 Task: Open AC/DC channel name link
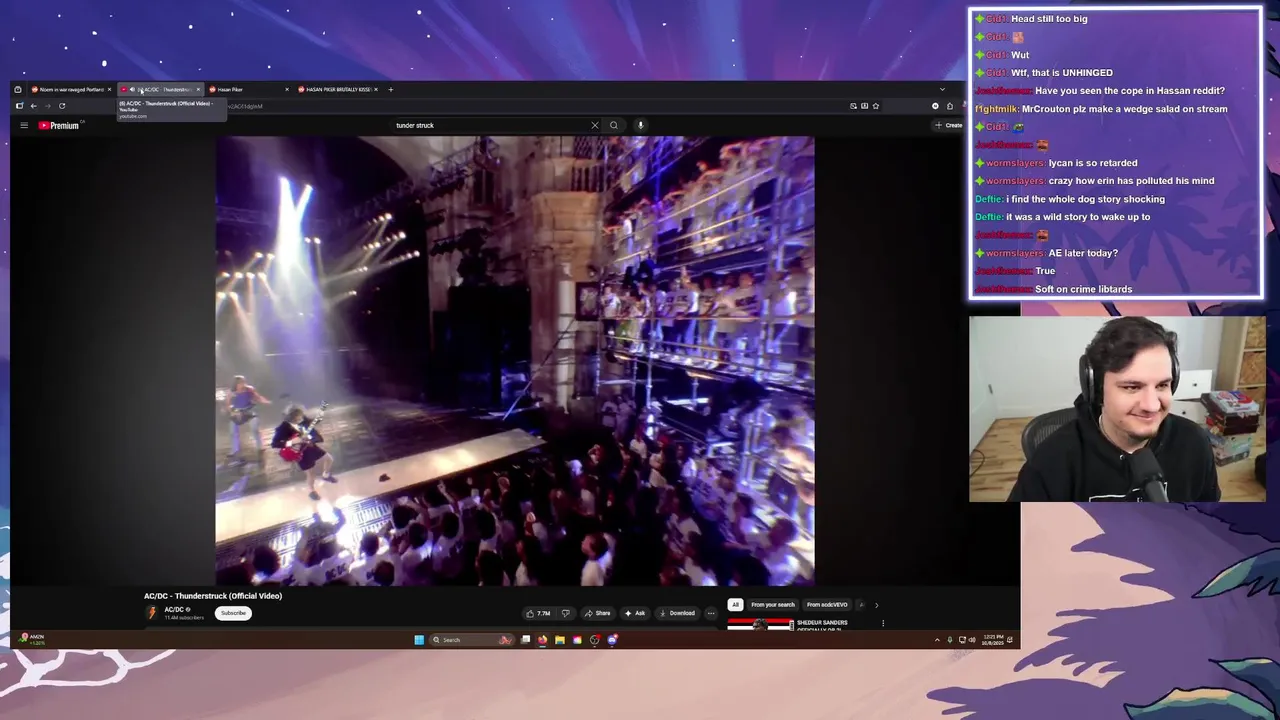point(174,610)
